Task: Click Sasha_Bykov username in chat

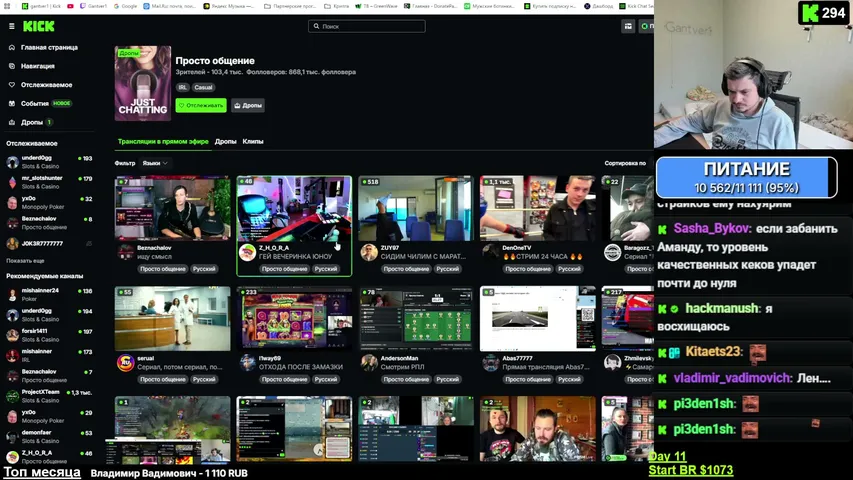Action: pyautogui.click(x=712, y=229)
